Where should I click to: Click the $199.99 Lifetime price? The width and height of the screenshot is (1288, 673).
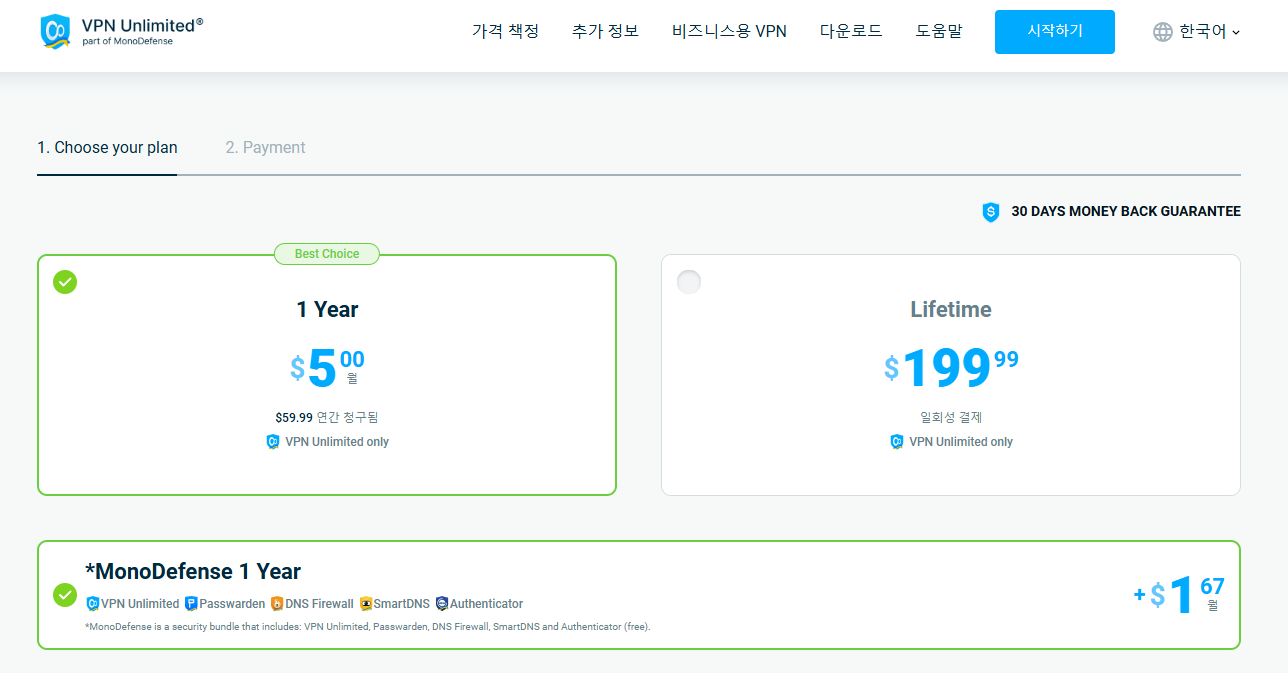(x=951, y=368)
